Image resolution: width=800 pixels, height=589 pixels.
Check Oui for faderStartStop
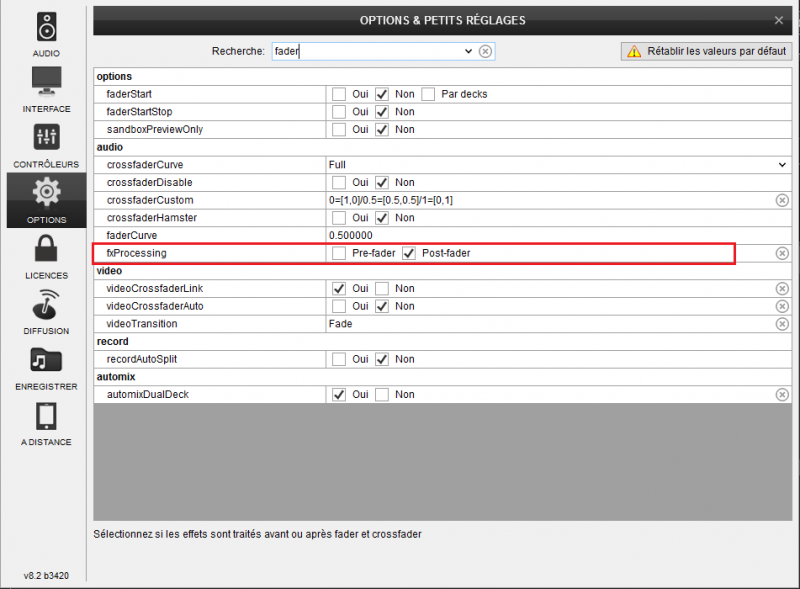339,112
